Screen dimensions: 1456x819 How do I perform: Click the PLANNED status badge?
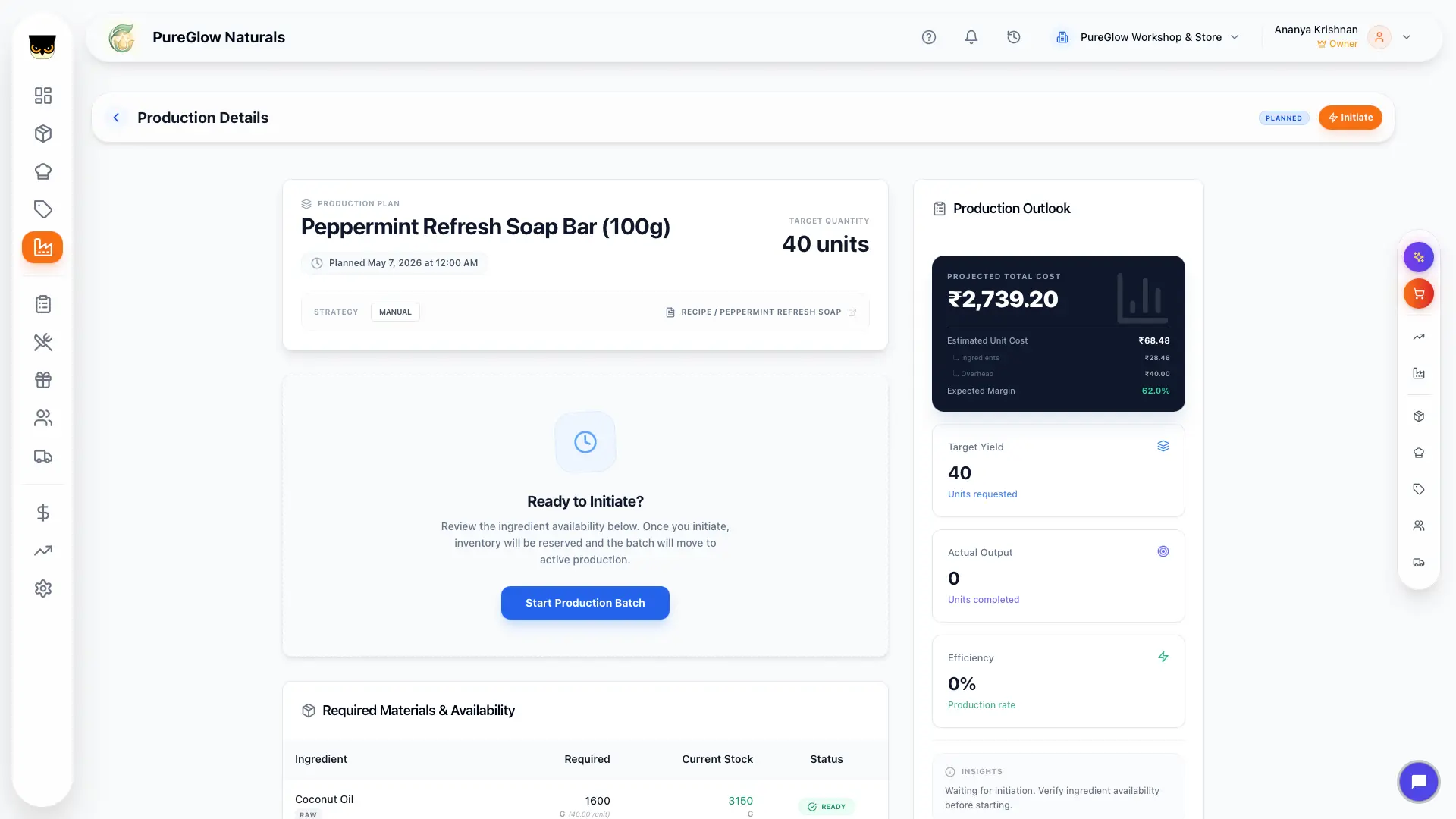click(x=1284, y=118)
